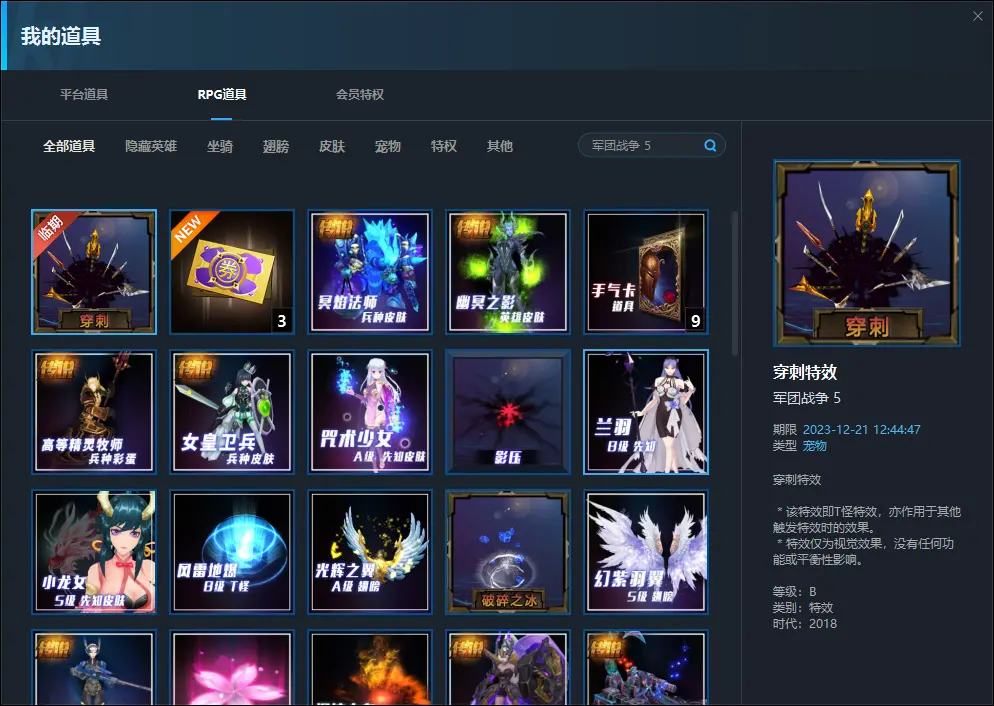Select the 风雷地煜 B级 T怪 item
994x706 pixels.
[232, 552]
